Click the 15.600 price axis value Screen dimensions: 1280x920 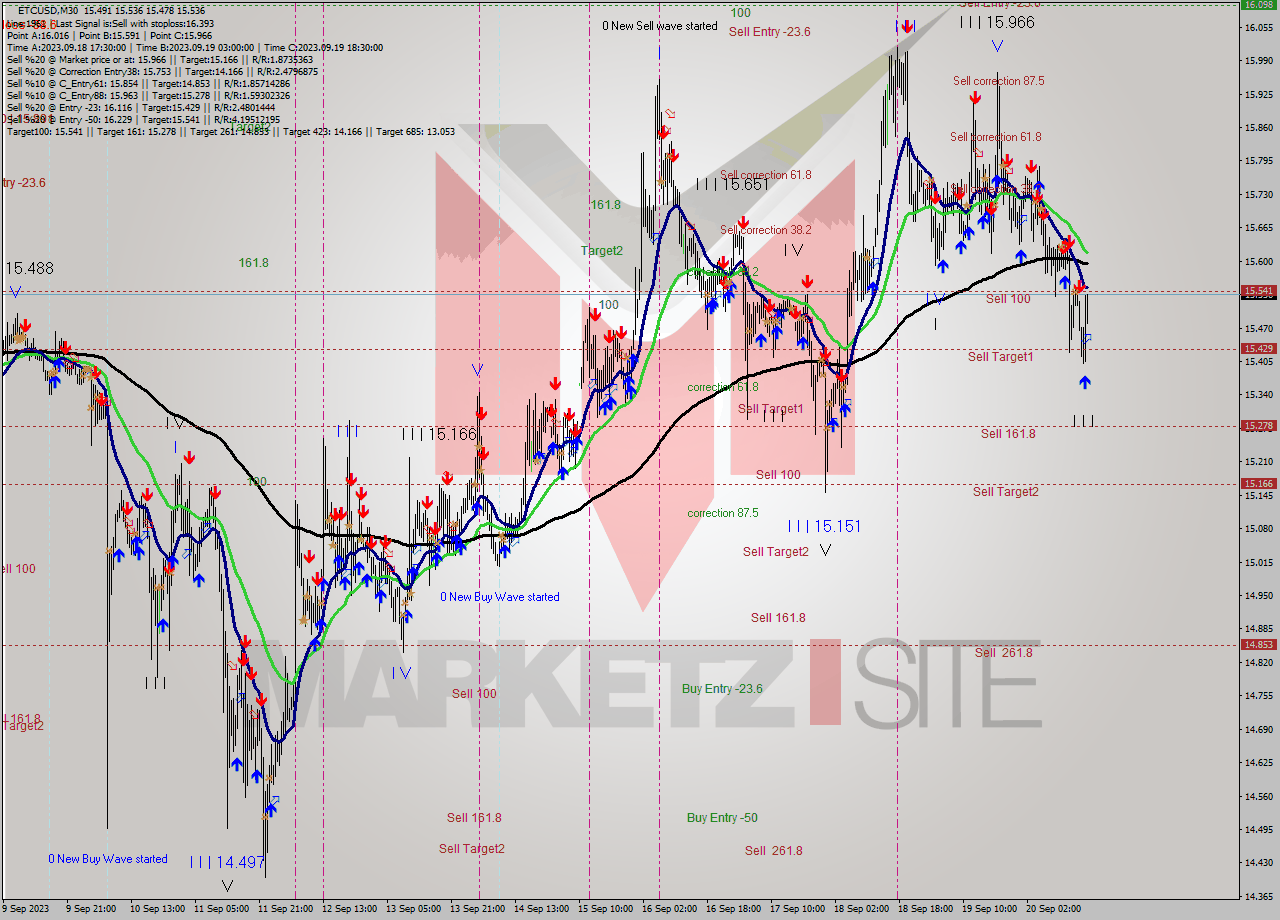pos(1258,261)
